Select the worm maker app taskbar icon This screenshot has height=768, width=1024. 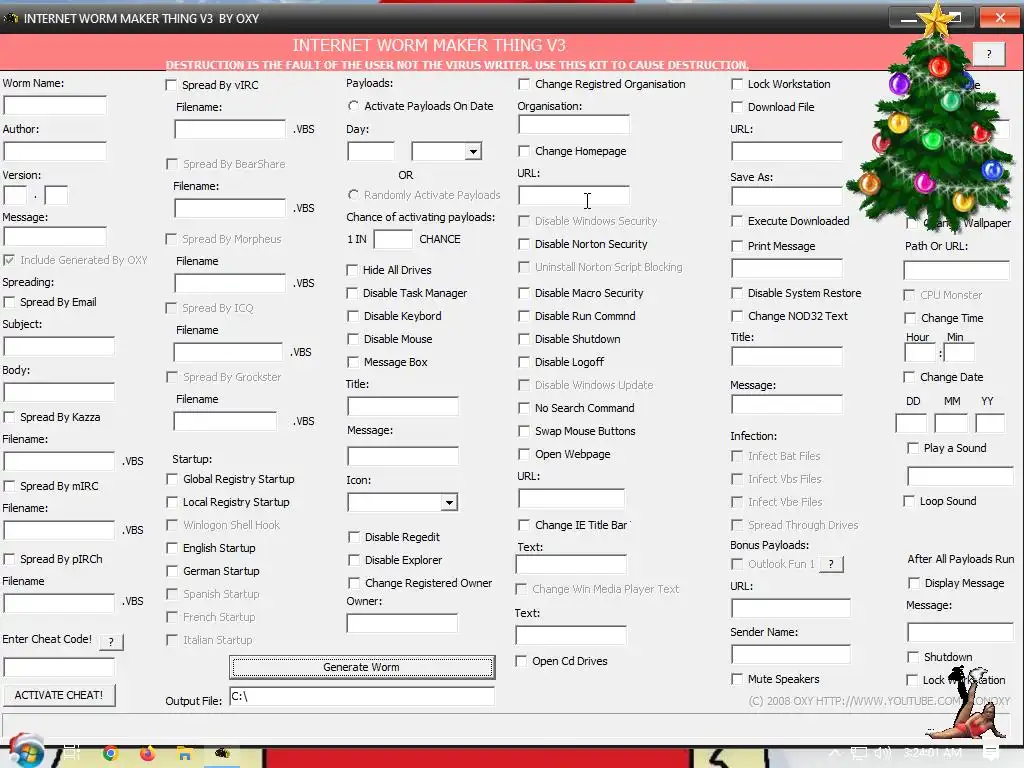point(222,753)
